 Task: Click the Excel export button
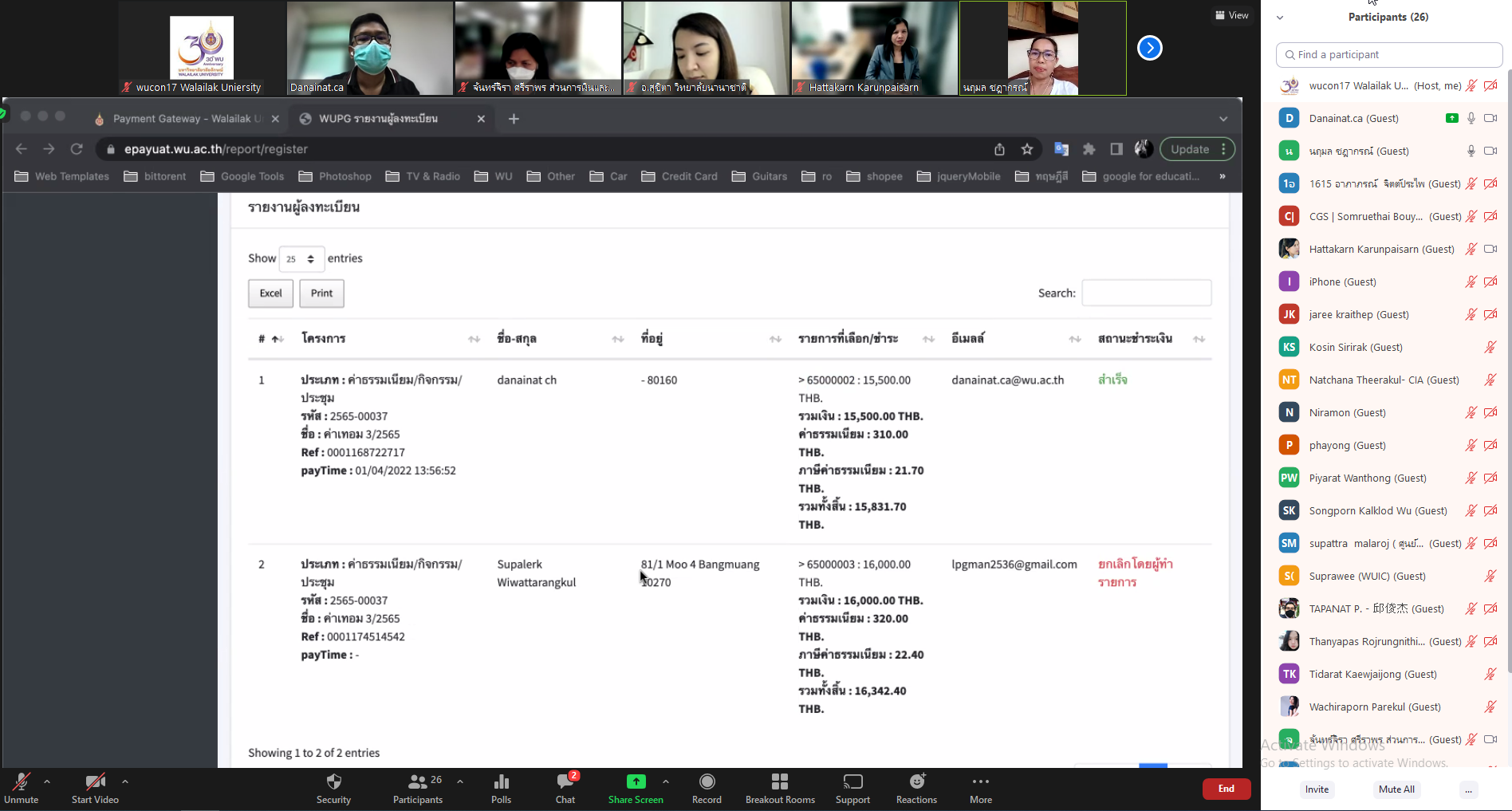point(270,293)
